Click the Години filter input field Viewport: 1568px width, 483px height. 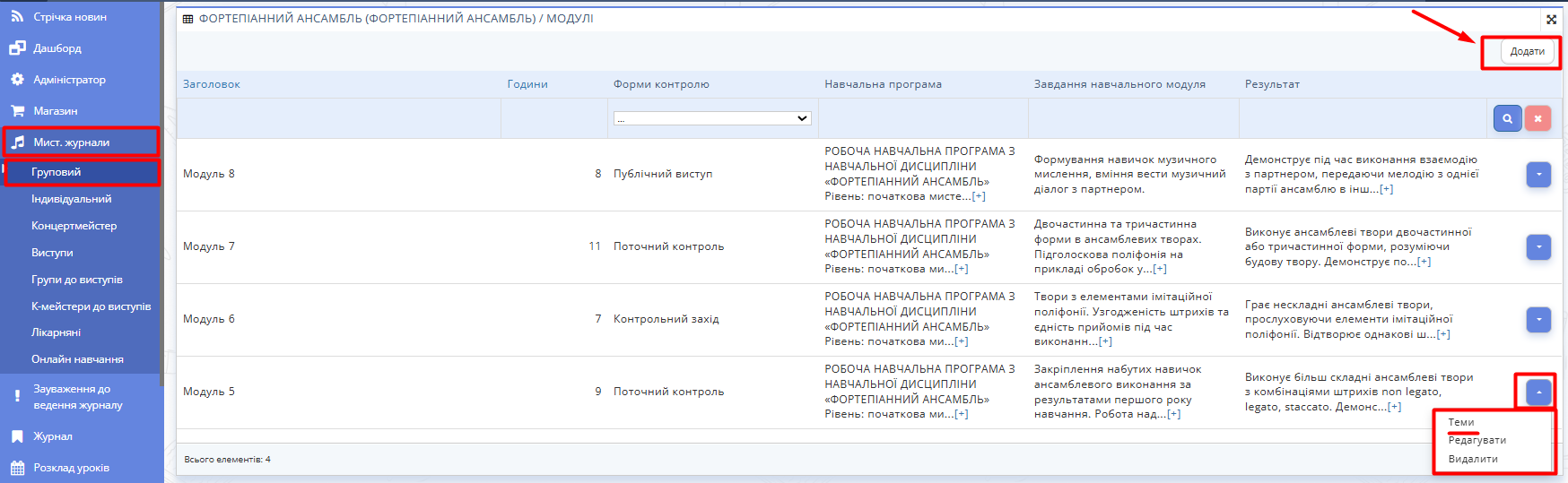tap(553, 118)
